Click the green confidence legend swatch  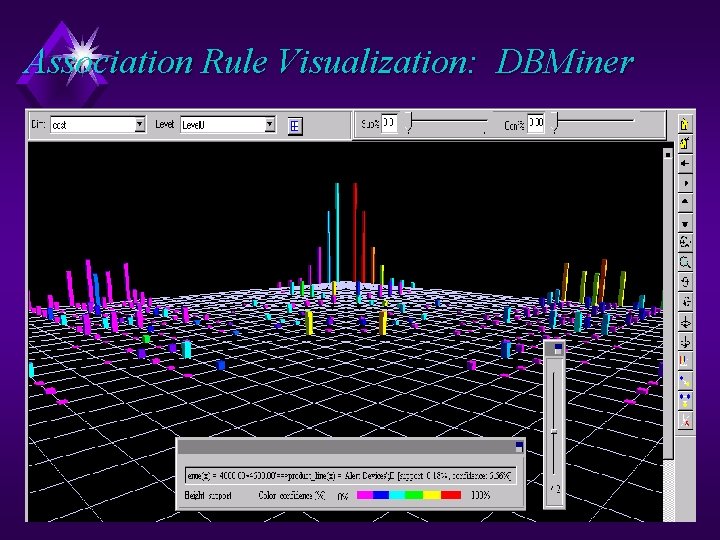[x=415, y=495]
